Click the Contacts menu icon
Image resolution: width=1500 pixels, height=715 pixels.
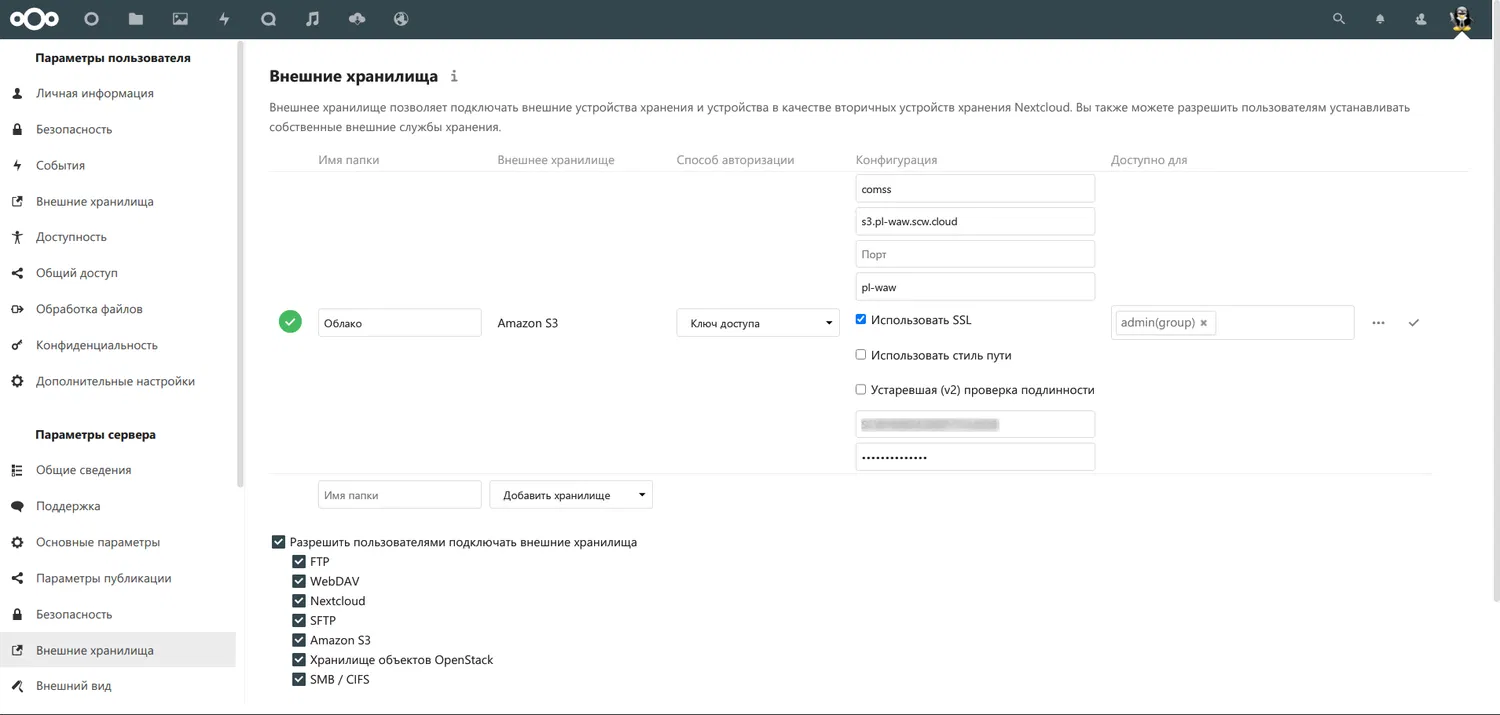pyautogui.click(x=1421, y=19)
